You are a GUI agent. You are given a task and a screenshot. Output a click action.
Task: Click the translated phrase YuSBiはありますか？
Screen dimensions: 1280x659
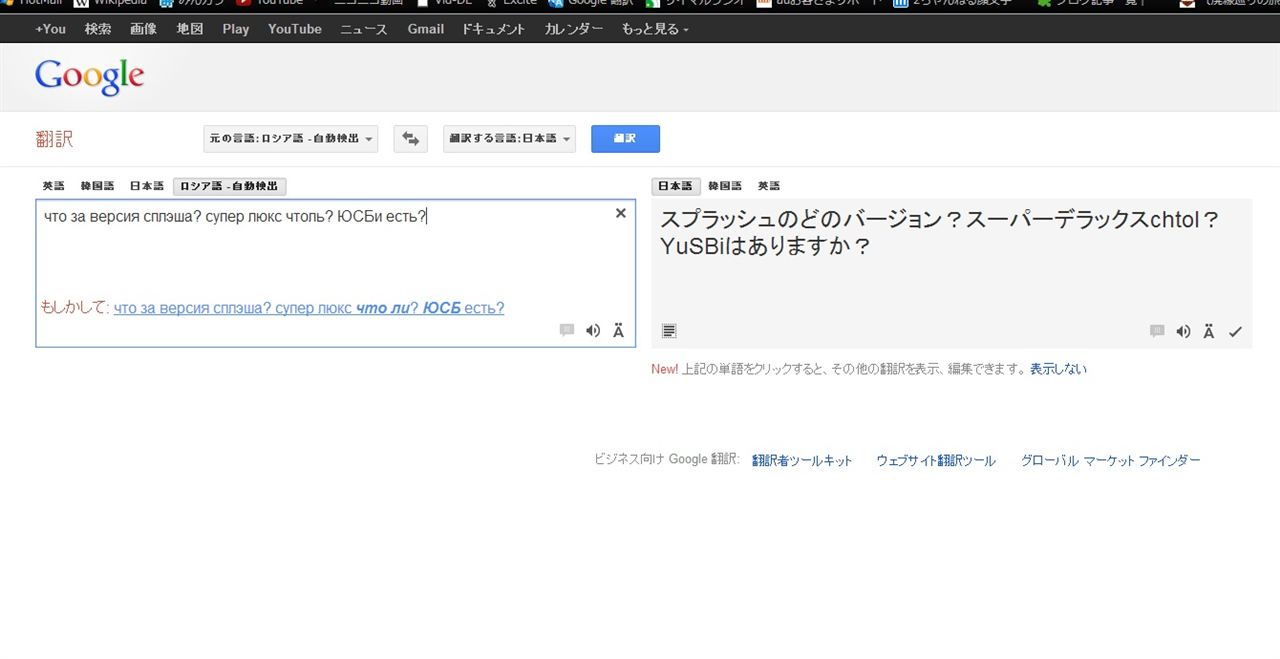(x=765, y=246)
